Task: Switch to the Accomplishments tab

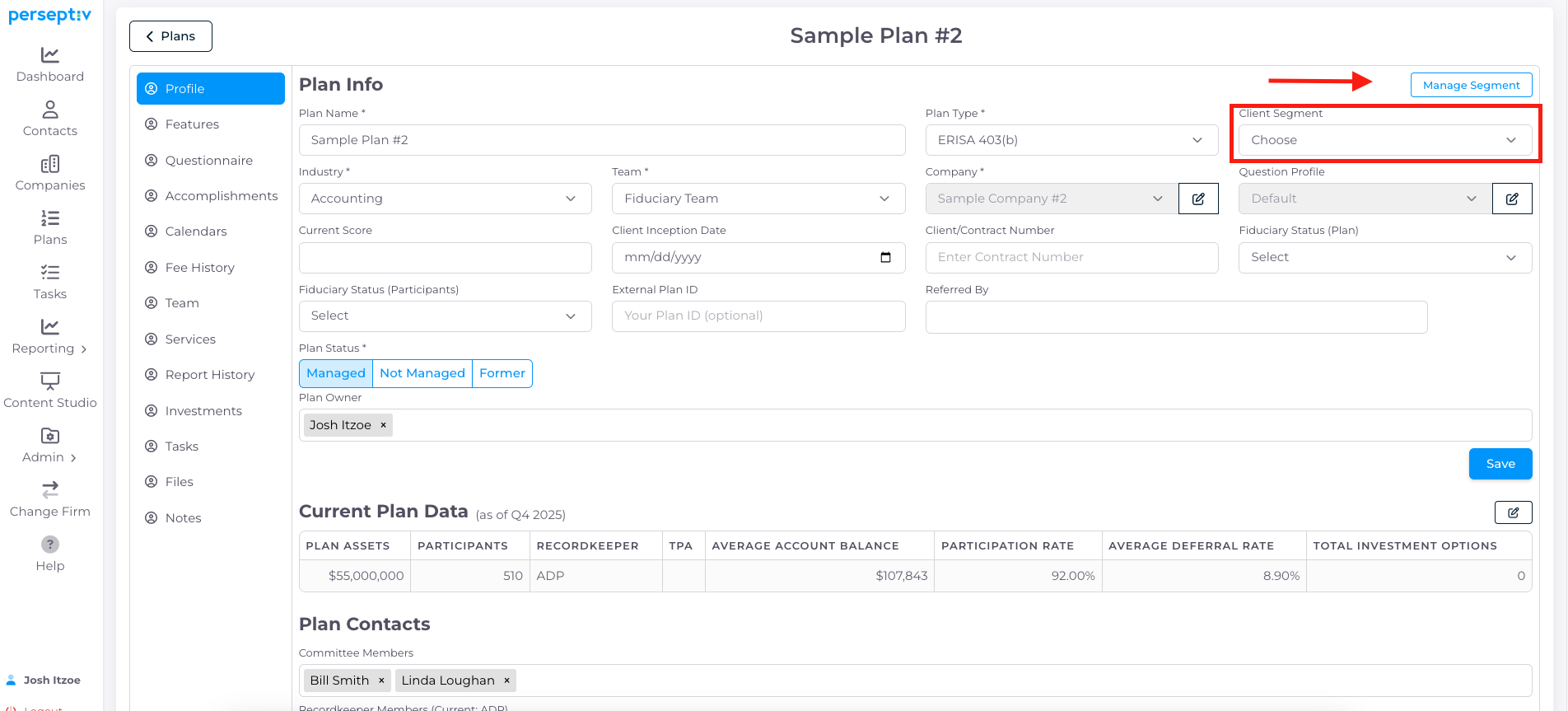Action: coord(211,196)
